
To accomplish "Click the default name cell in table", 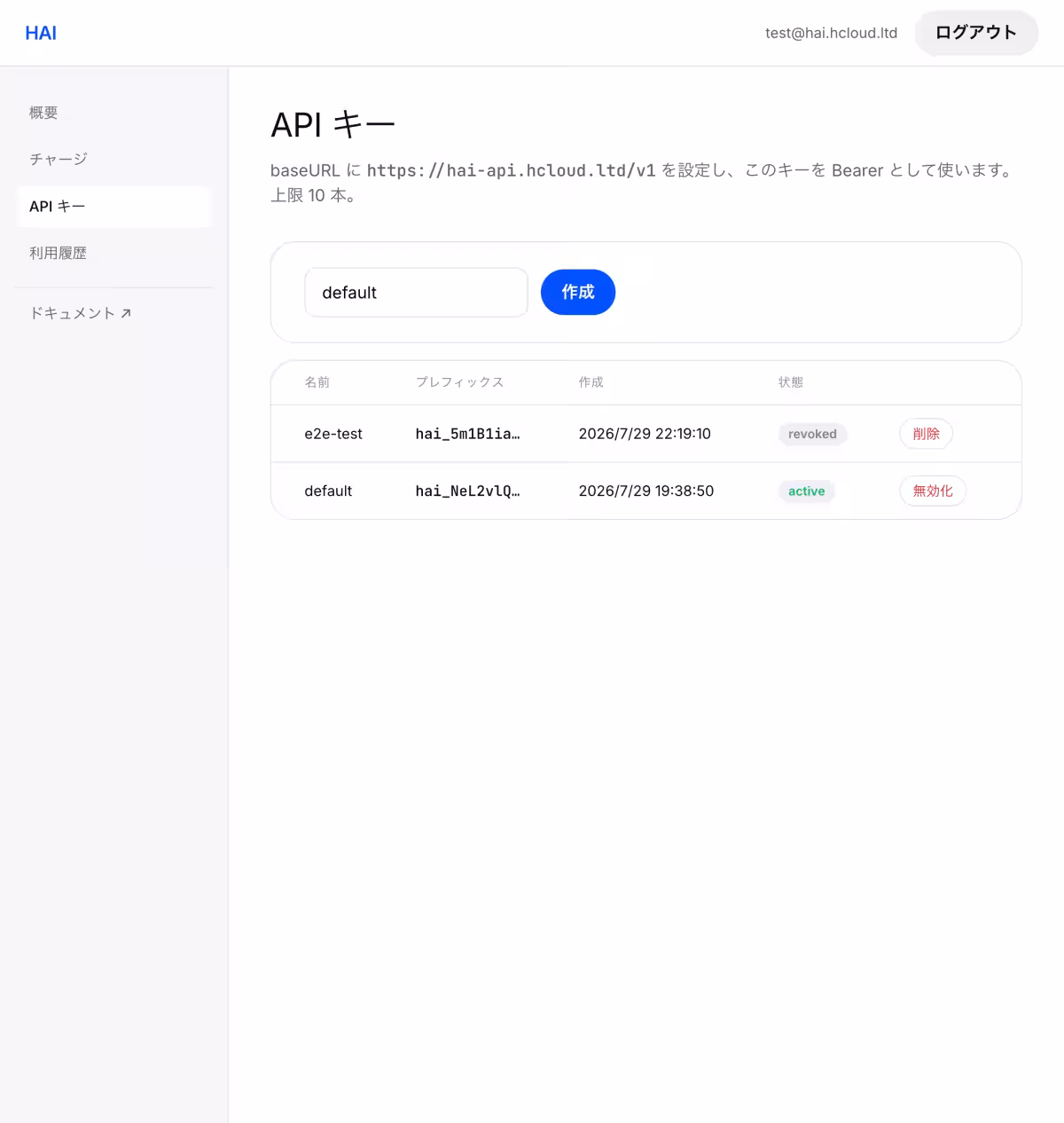I will [328, 491].
